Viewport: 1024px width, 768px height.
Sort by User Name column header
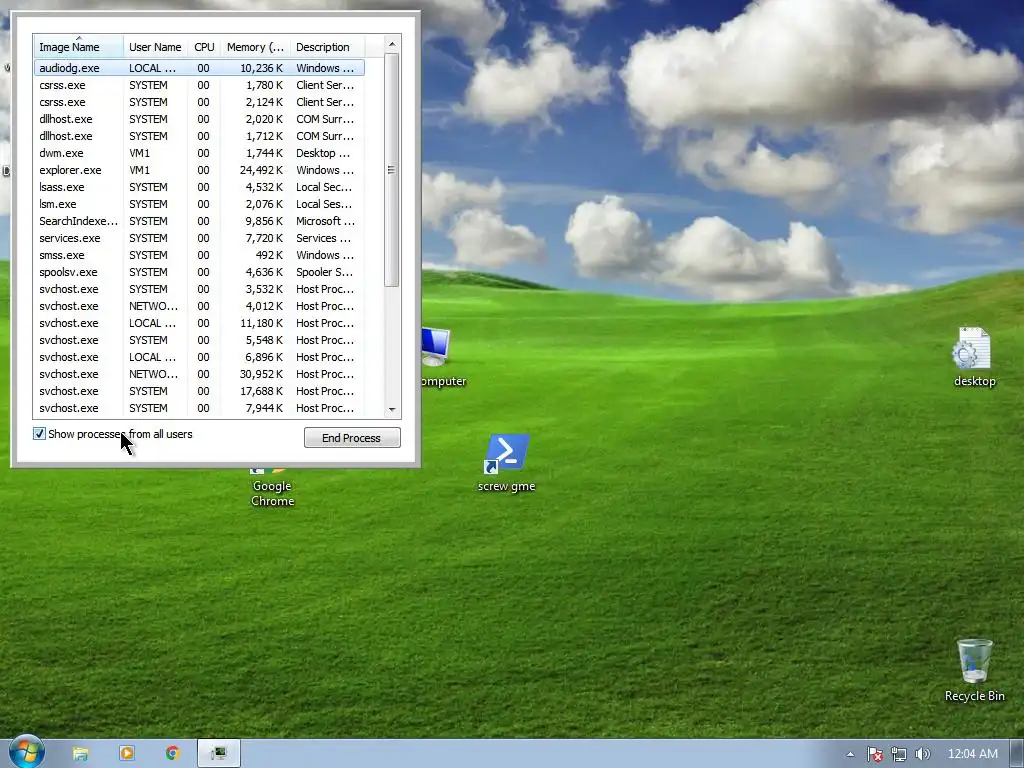pyautogui.click(x=155, y=46)
